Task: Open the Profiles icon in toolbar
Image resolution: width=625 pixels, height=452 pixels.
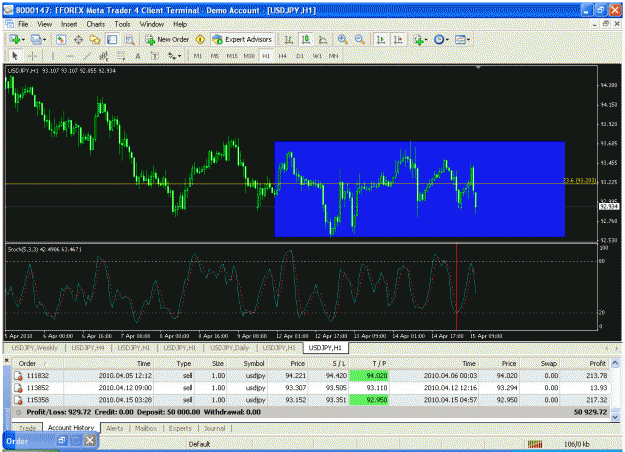Action: (x=36, y=39)
